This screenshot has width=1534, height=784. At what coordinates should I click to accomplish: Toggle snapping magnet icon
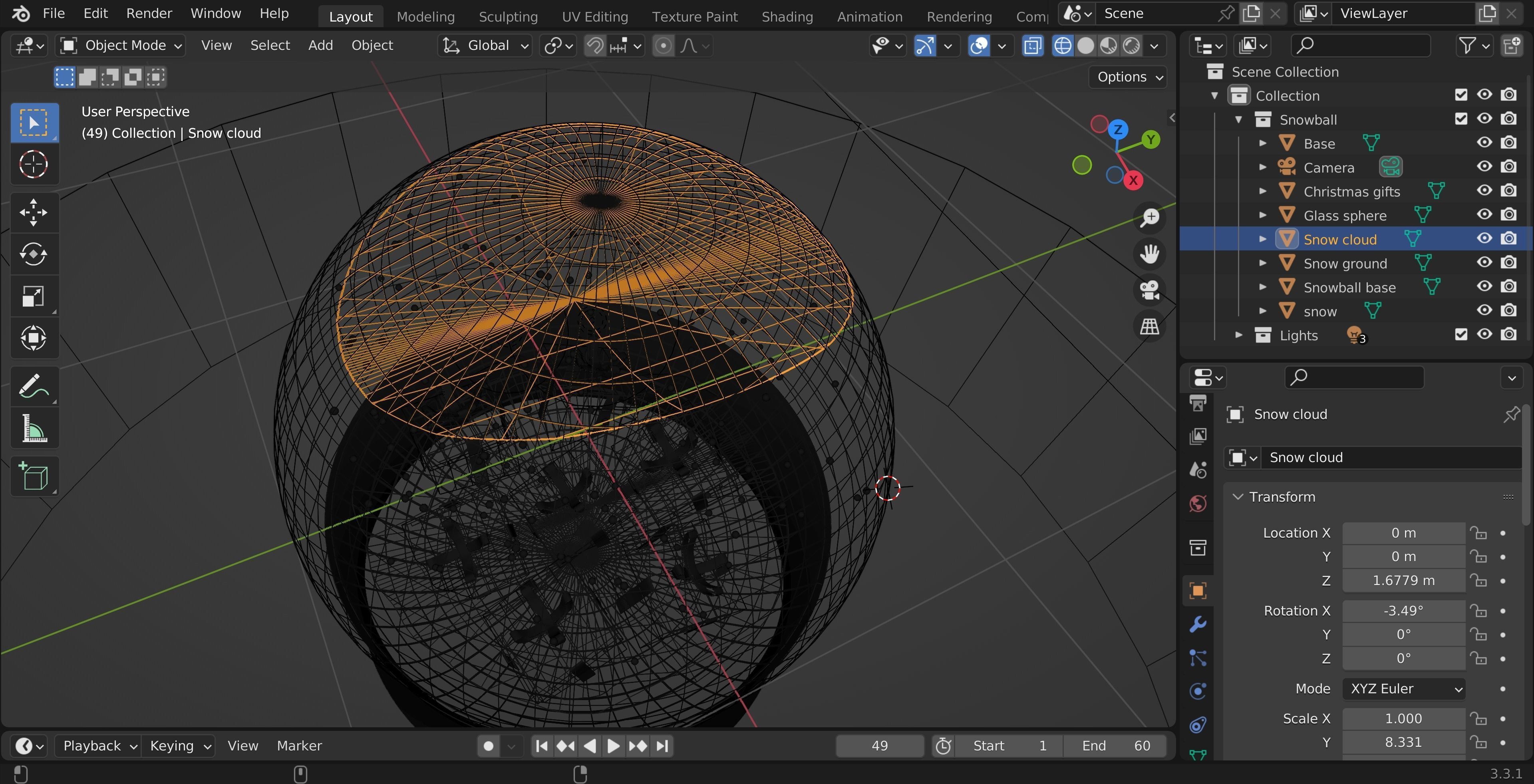click(x=594, y=45)
